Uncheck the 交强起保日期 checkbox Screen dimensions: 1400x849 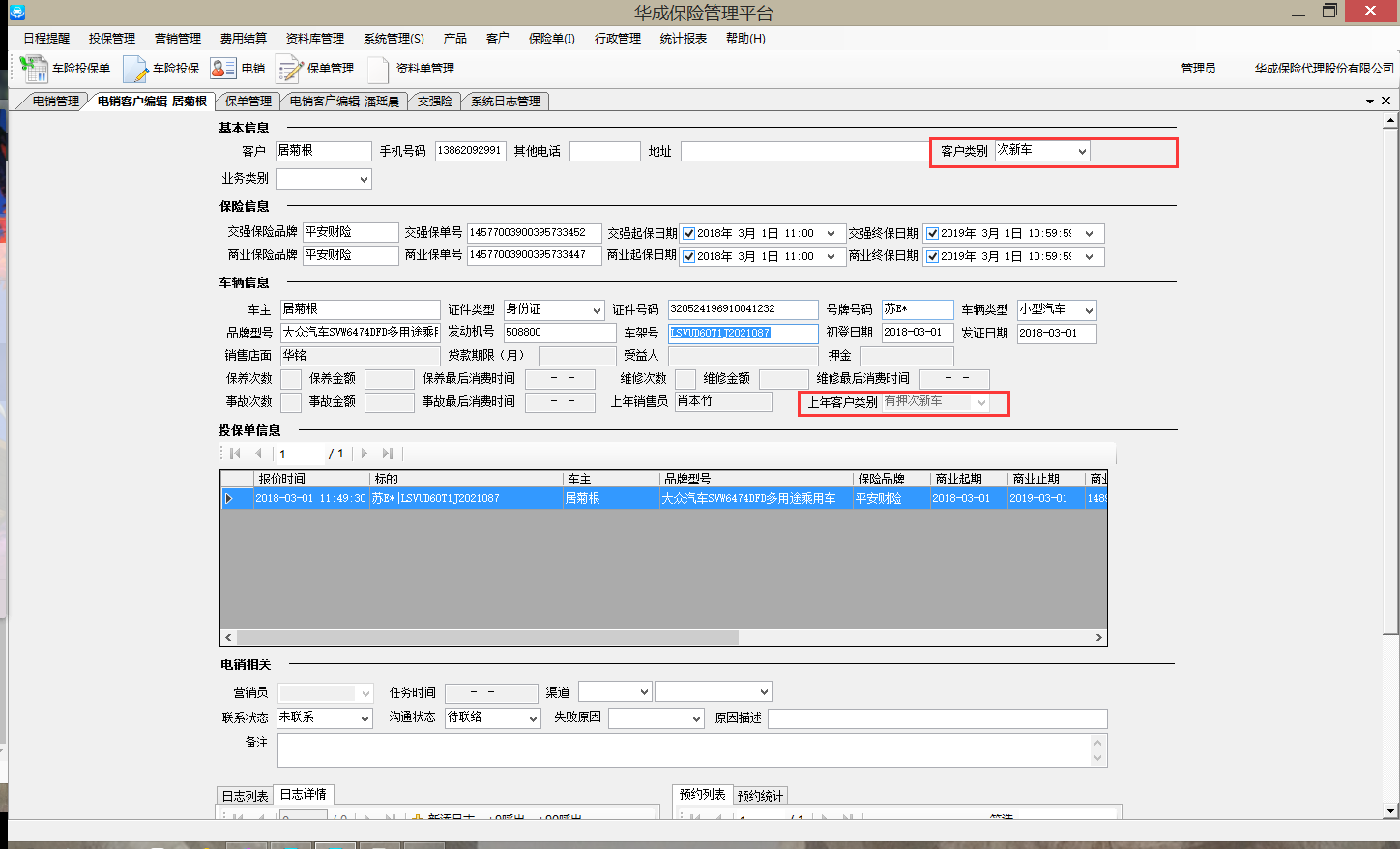(x=689, y=233)
